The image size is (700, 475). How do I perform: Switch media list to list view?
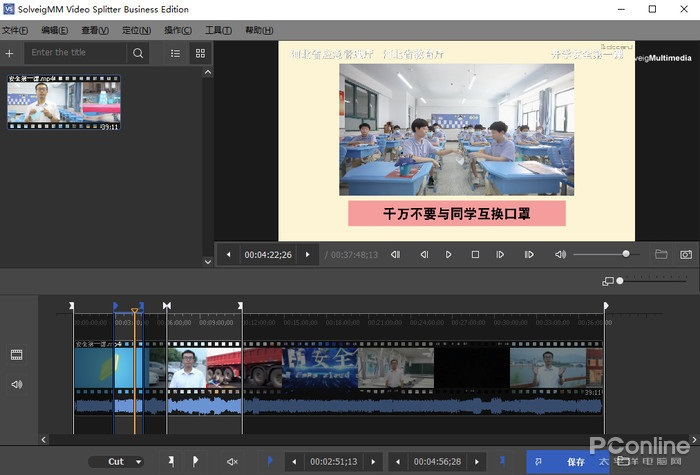175,53
